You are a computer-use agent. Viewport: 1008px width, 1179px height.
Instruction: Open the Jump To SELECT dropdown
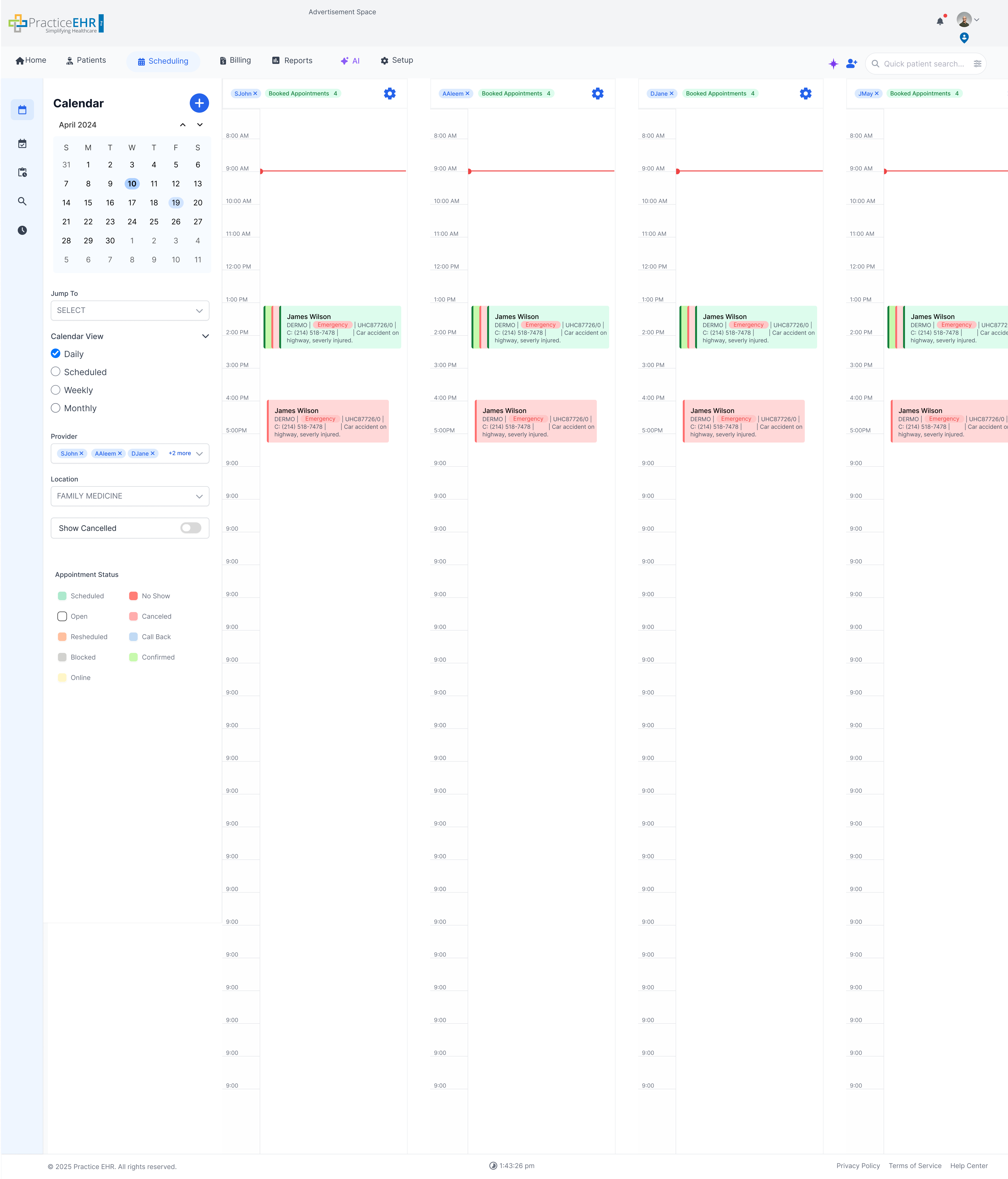(x=130, y=310)
